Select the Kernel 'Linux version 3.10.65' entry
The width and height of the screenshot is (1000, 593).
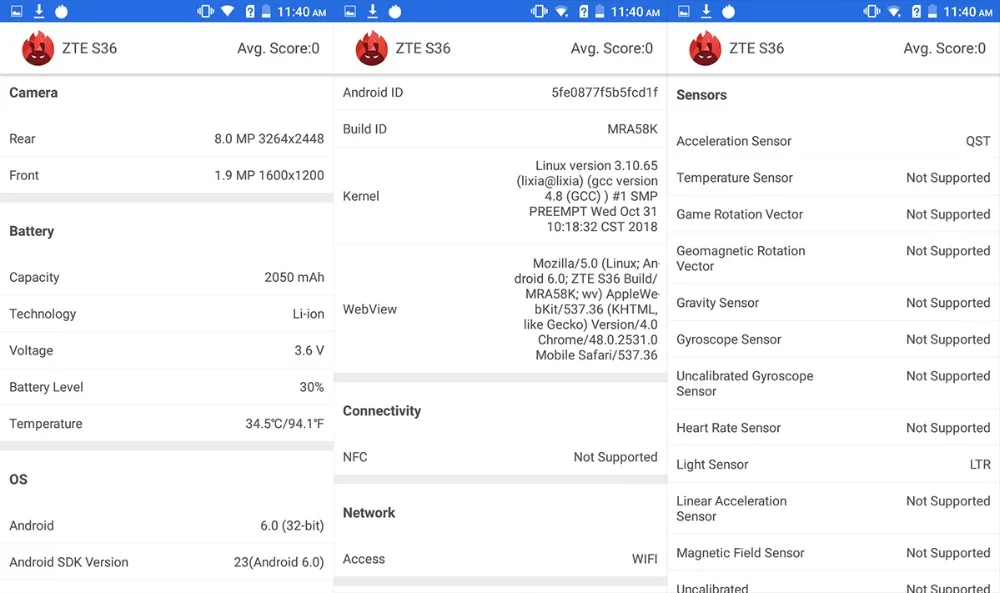(x=500, y=196)
